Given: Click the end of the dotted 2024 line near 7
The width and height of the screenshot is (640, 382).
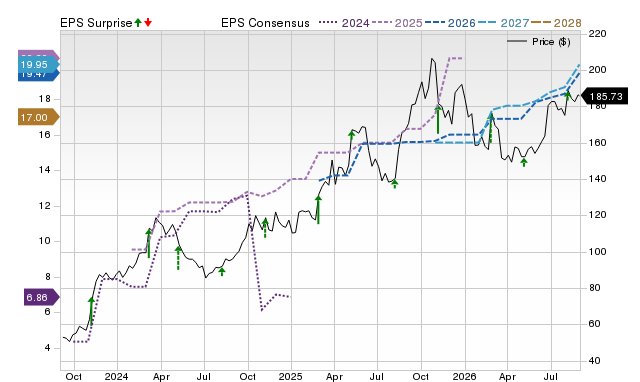Looking at the screenshot, I should pos(289,297).
